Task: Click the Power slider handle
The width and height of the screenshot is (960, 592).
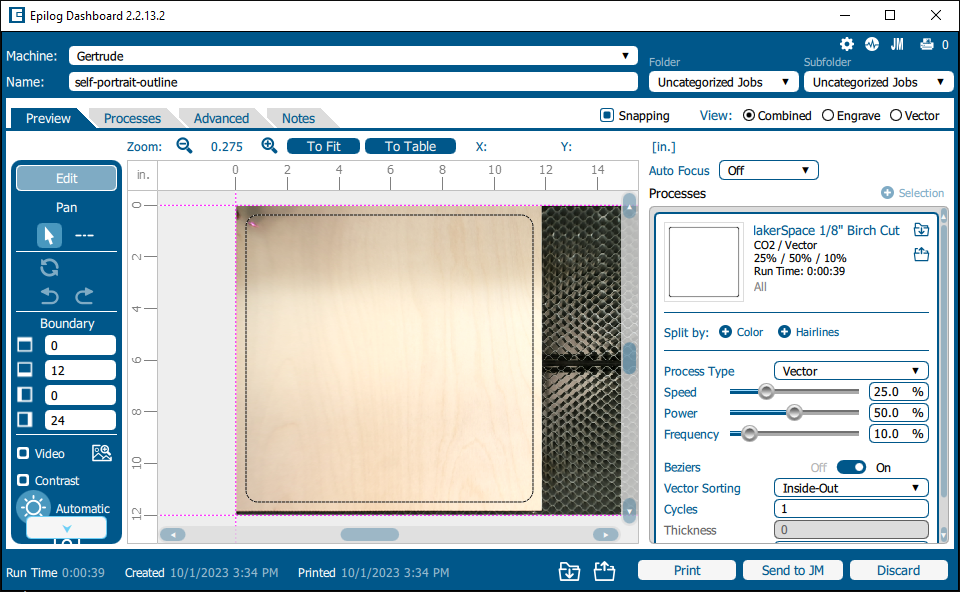Action: (794, 413)
